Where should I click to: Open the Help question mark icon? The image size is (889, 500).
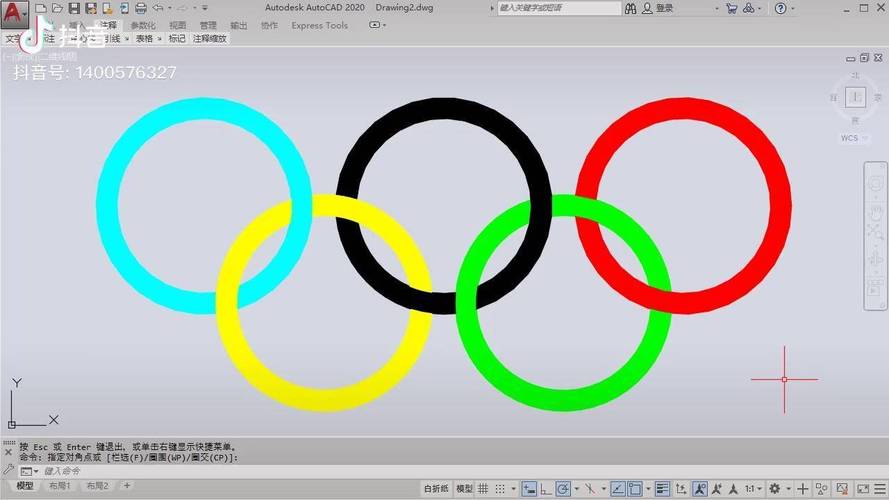781,9
